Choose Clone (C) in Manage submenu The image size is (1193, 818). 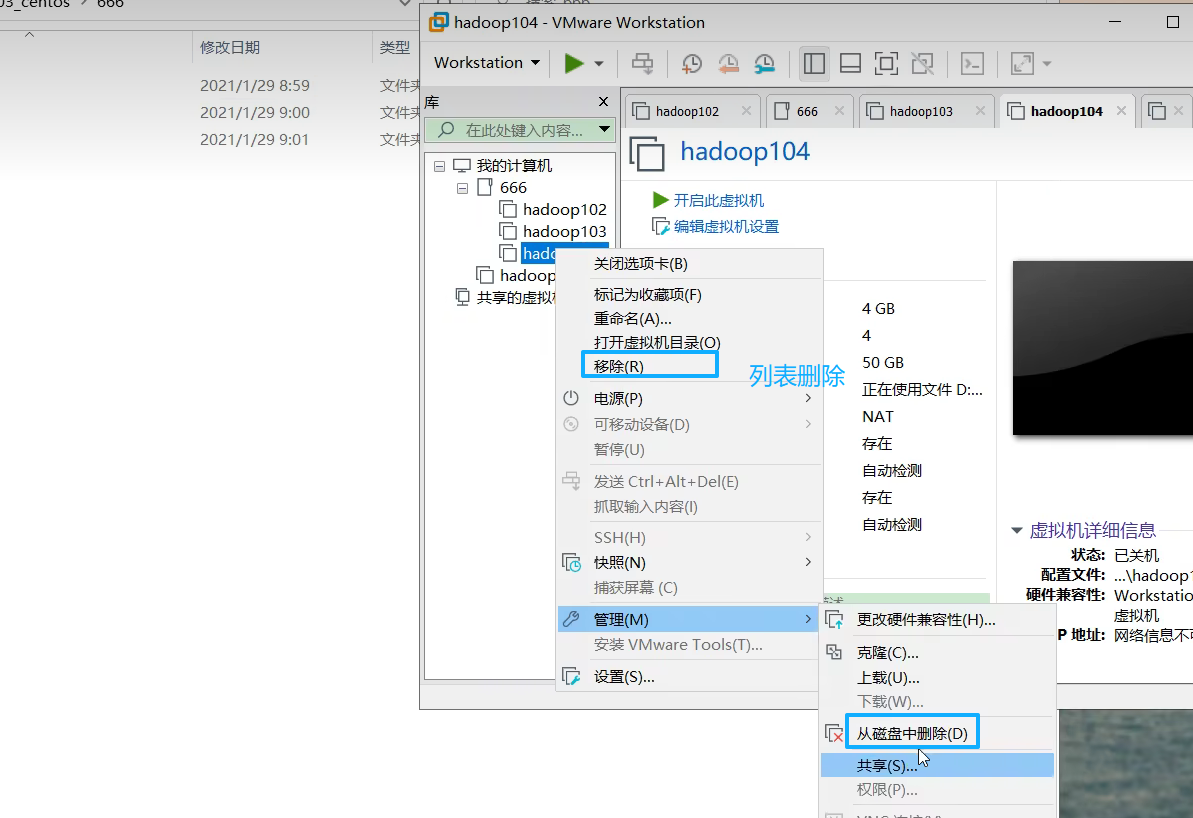point(937,653)
